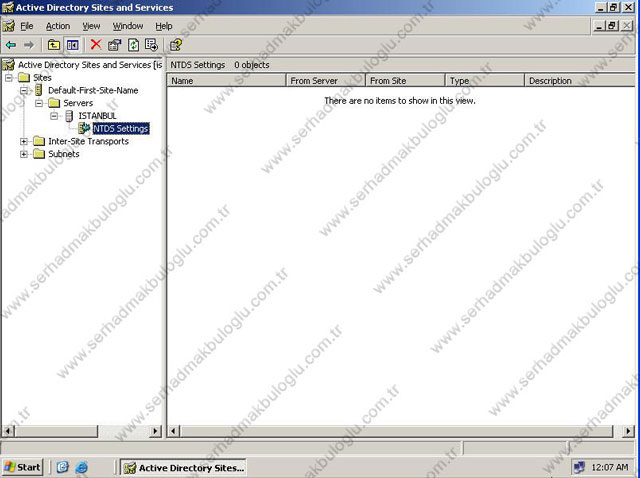Collapse the Default-First-Site-Name node
Image resolution: width=640 pixels, height=478 pixels.
(24, 90)
